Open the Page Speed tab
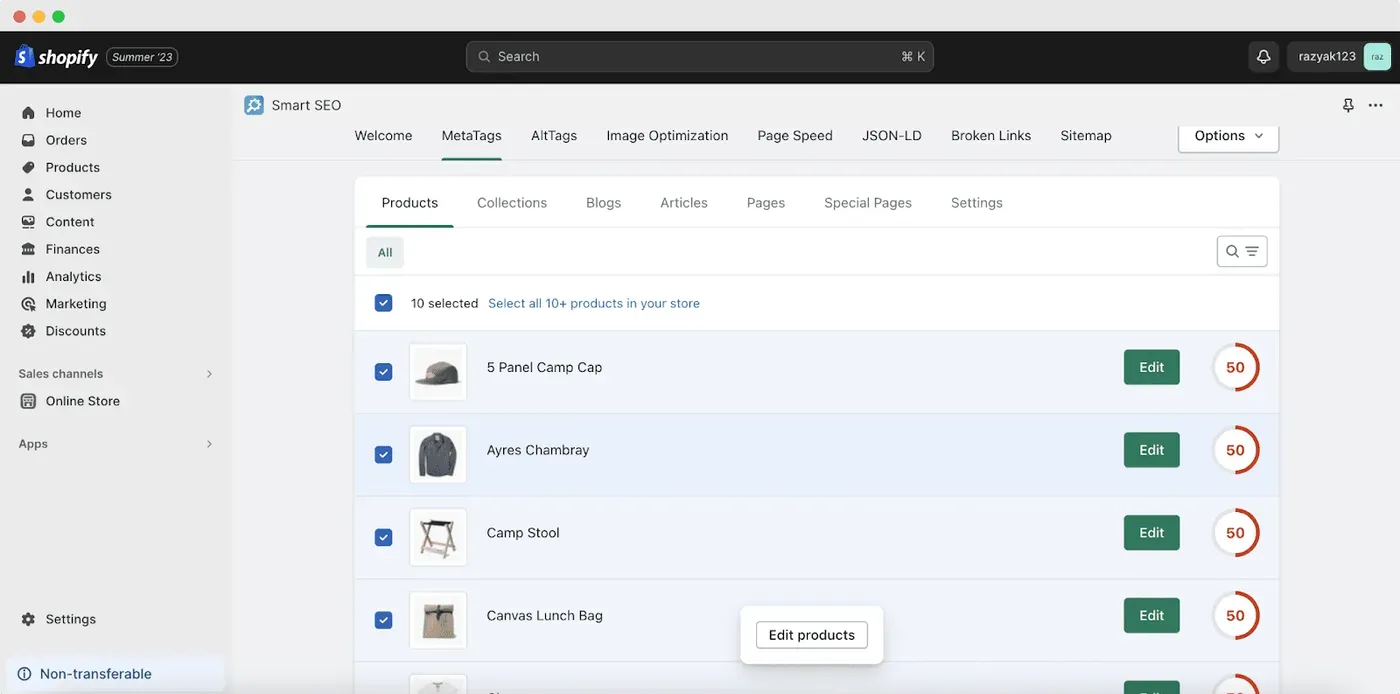Screen dimensions: 1400x694 tap(795, 136)
